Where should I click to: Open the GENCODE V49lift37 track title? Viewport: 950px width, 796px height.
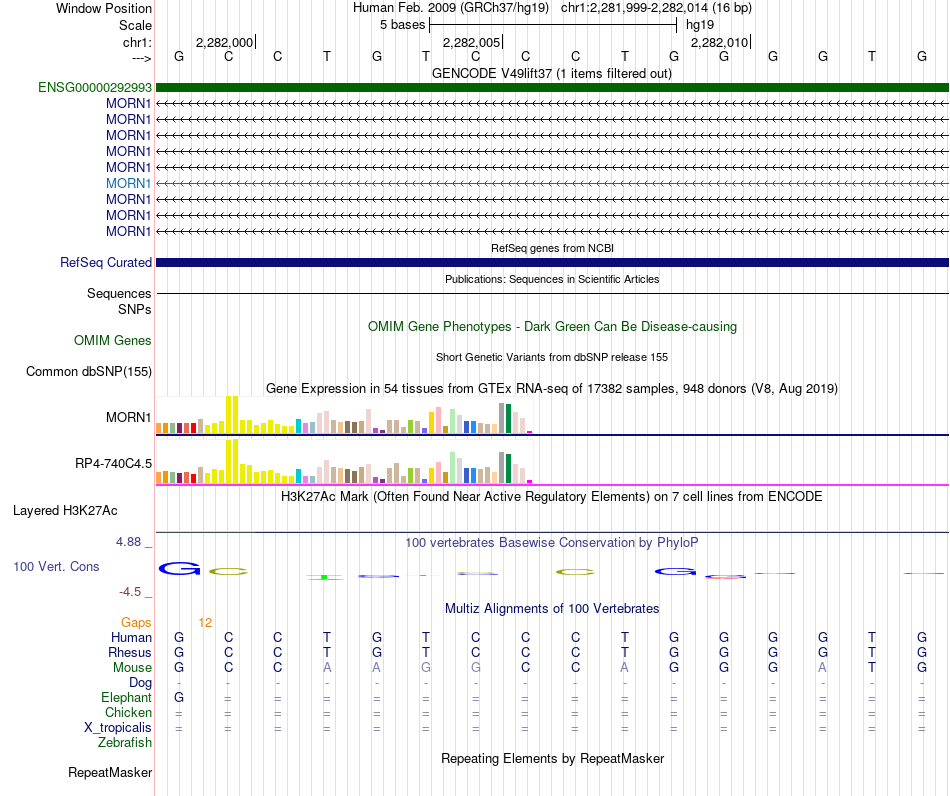(x=551, y=73)
